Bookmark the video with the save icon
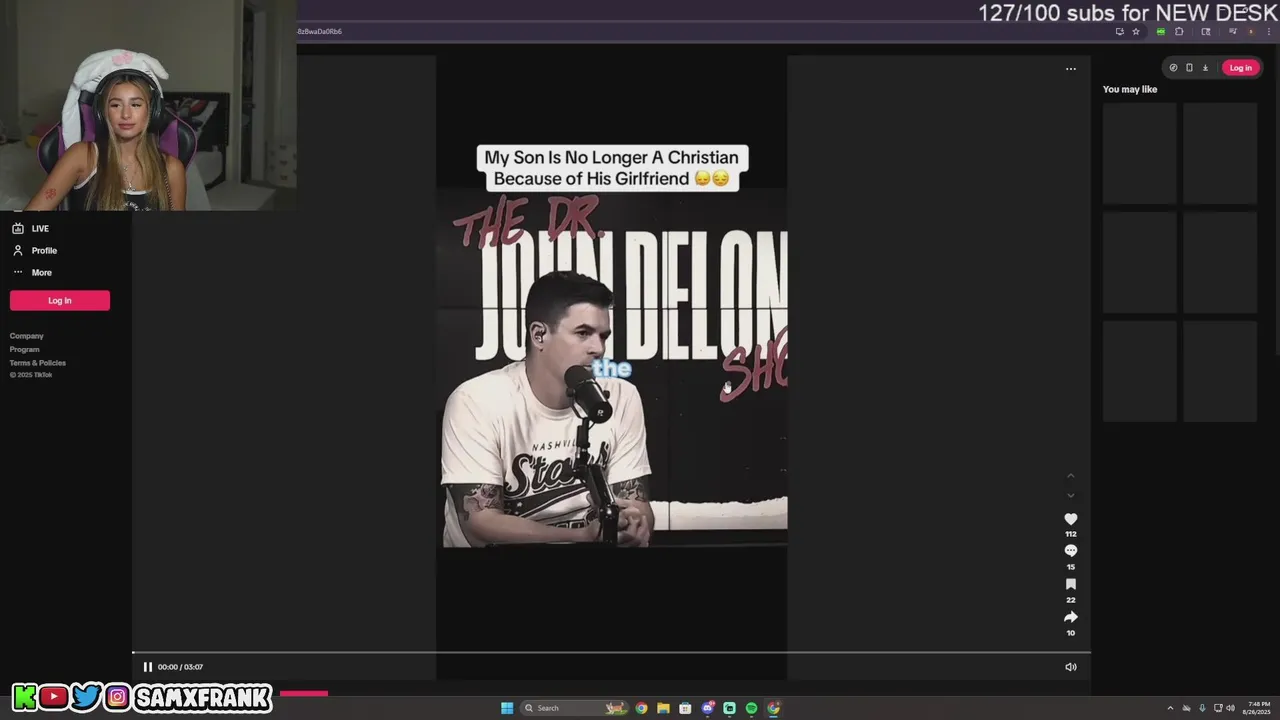 click(x=1070, y=584)
